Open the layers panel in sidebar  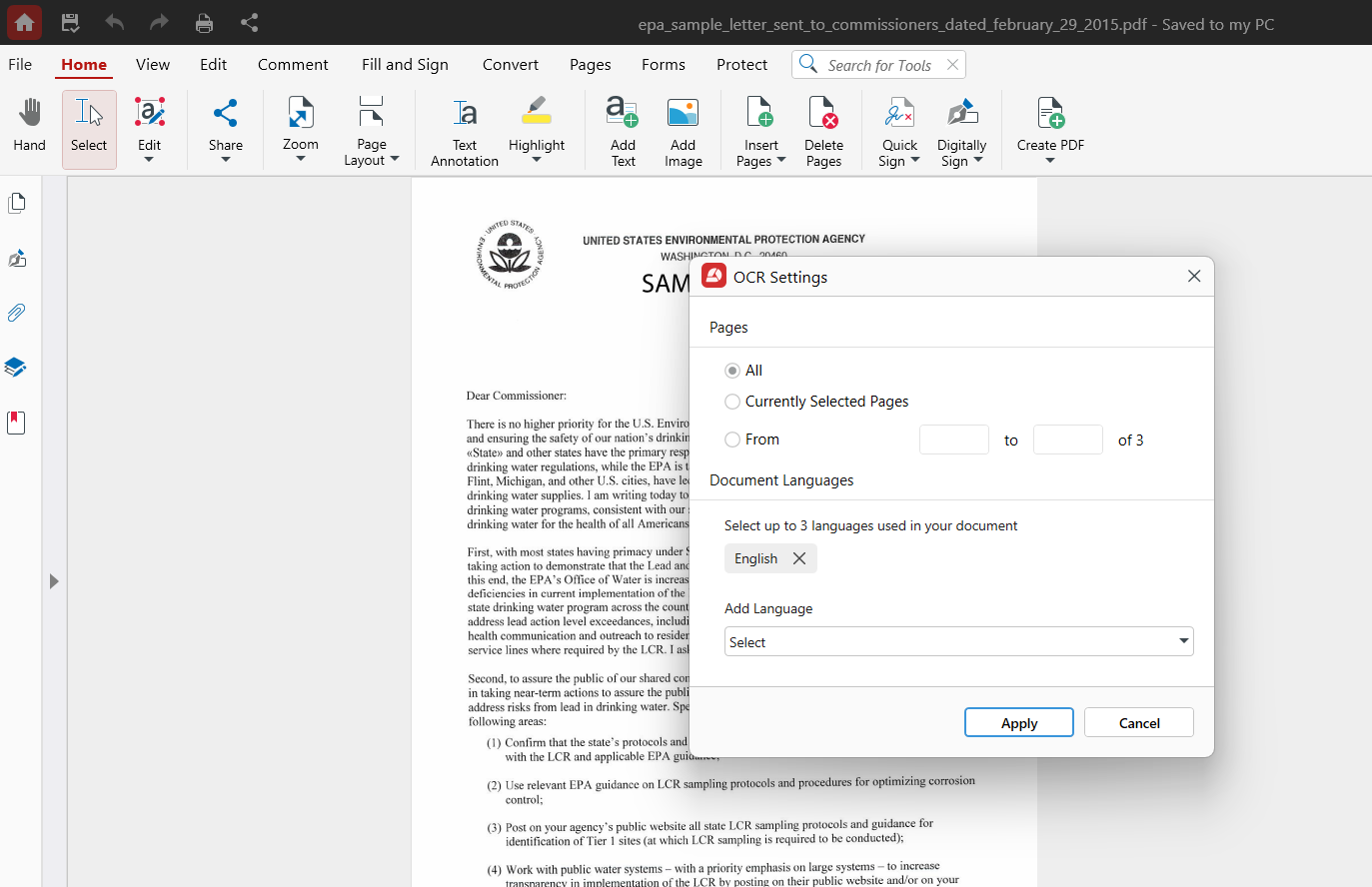point(16,367)
